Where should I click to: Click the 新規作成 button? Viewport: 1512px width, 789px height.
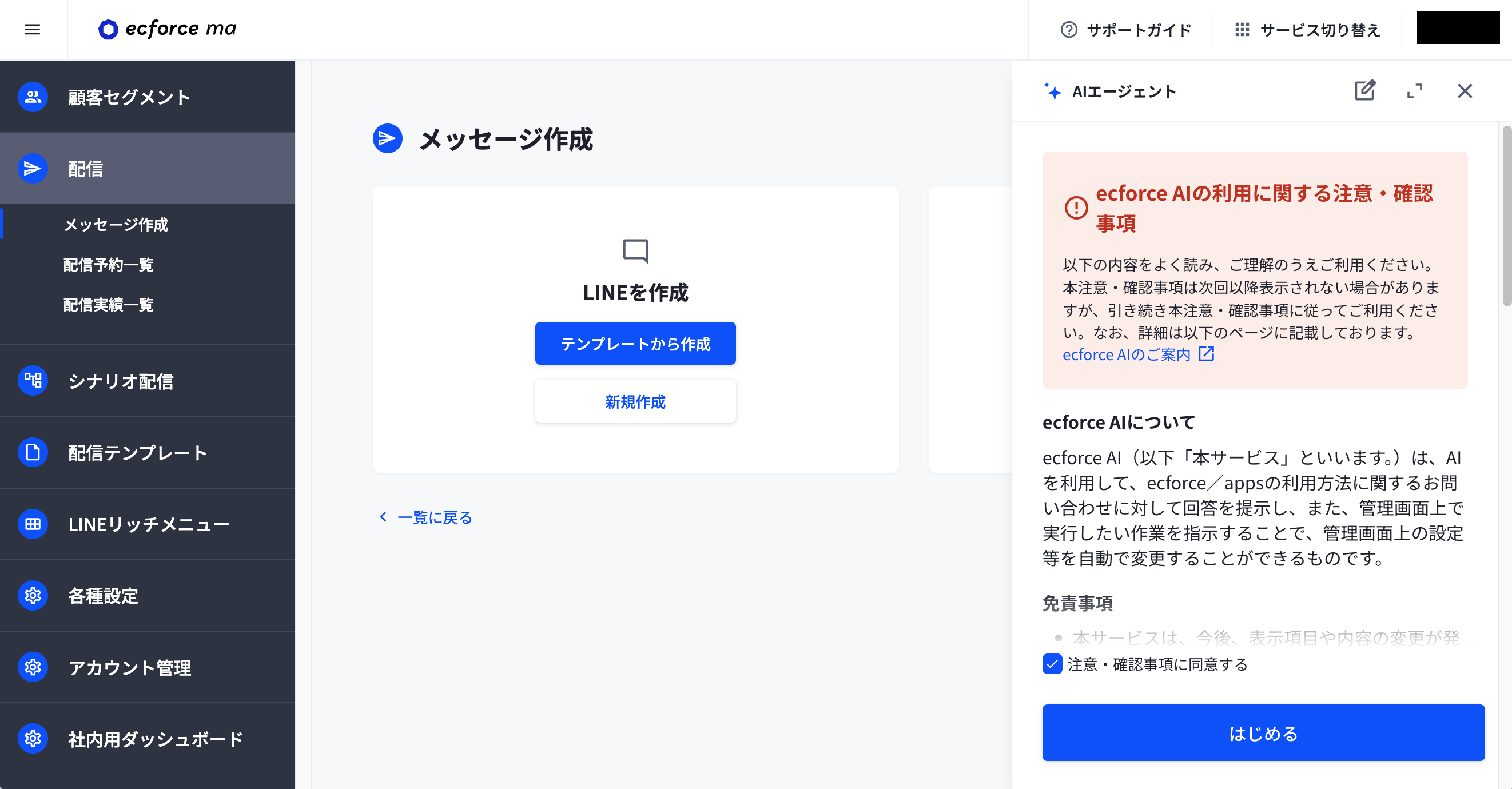[635, 402]
